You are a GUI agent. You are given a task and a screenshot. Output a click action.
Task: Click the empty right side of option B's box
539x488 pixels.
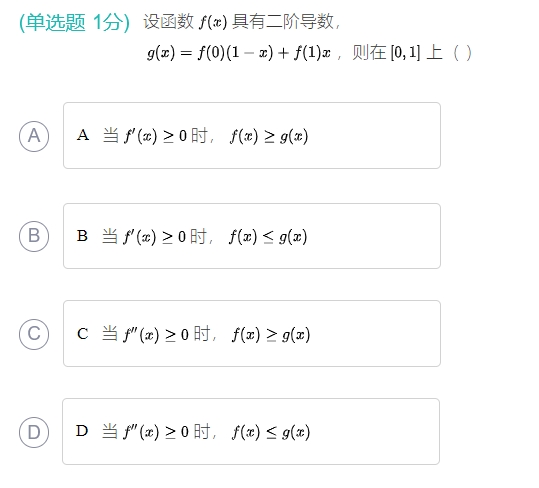(375, 236)
